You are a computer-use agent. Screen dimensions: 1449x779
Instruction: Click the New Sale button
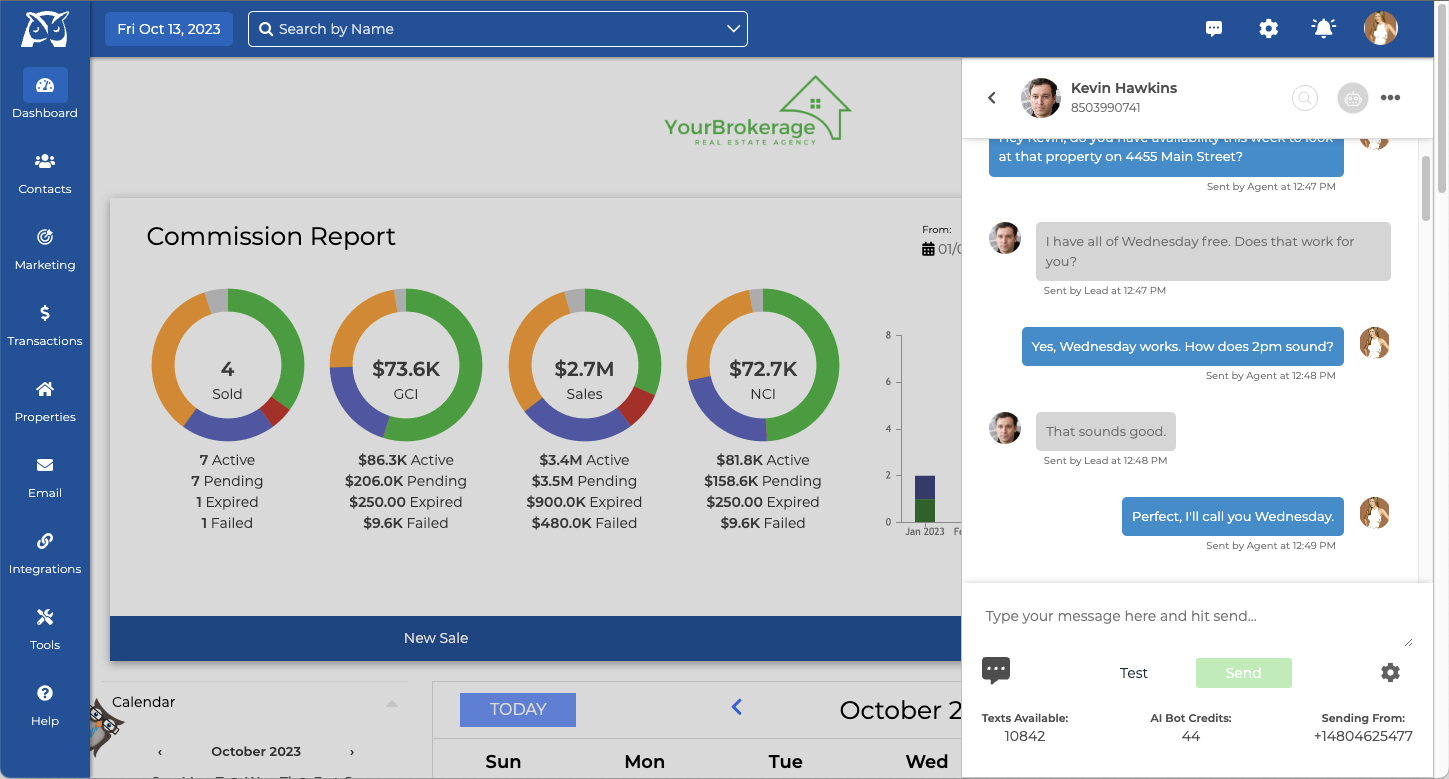tap(436, 638)
